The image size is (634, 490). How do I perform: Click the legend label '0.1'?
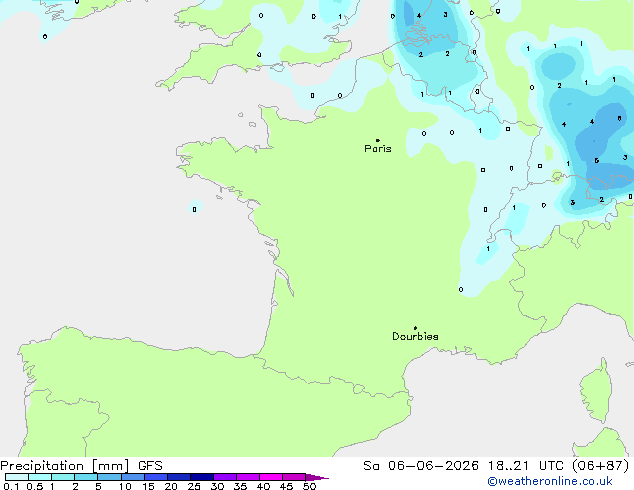[x=11, y=486]
